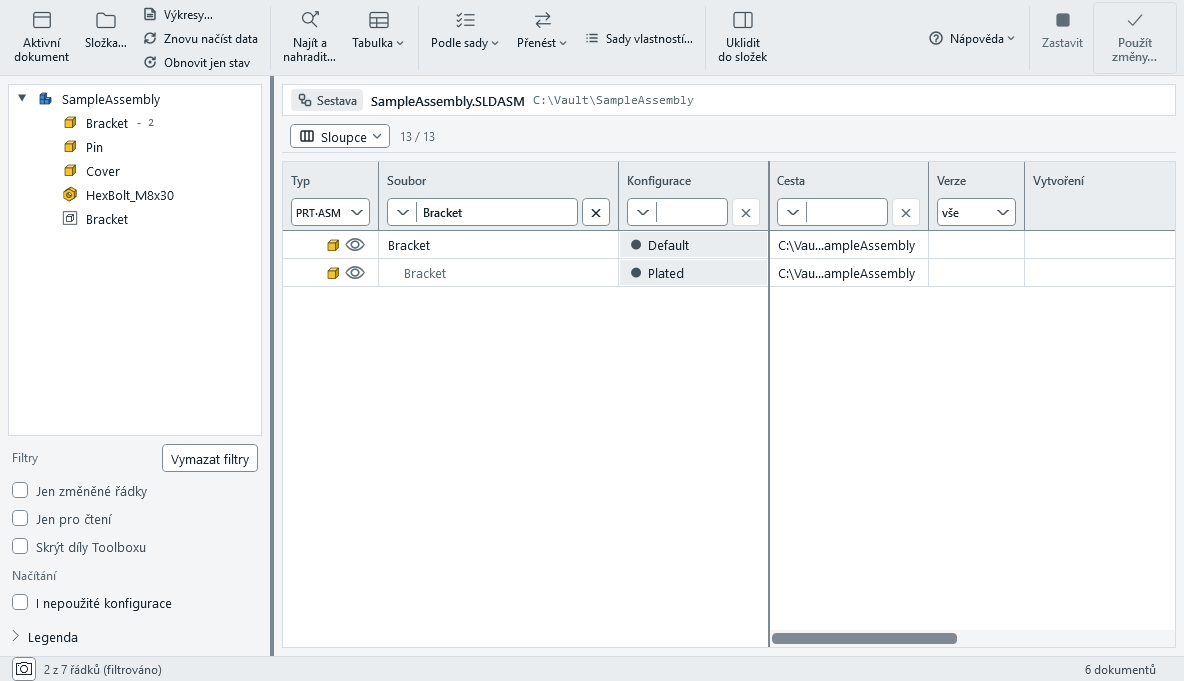The image size is (1184, 681).
Task: Click the Default configuration cell
Action: point(693,245)
